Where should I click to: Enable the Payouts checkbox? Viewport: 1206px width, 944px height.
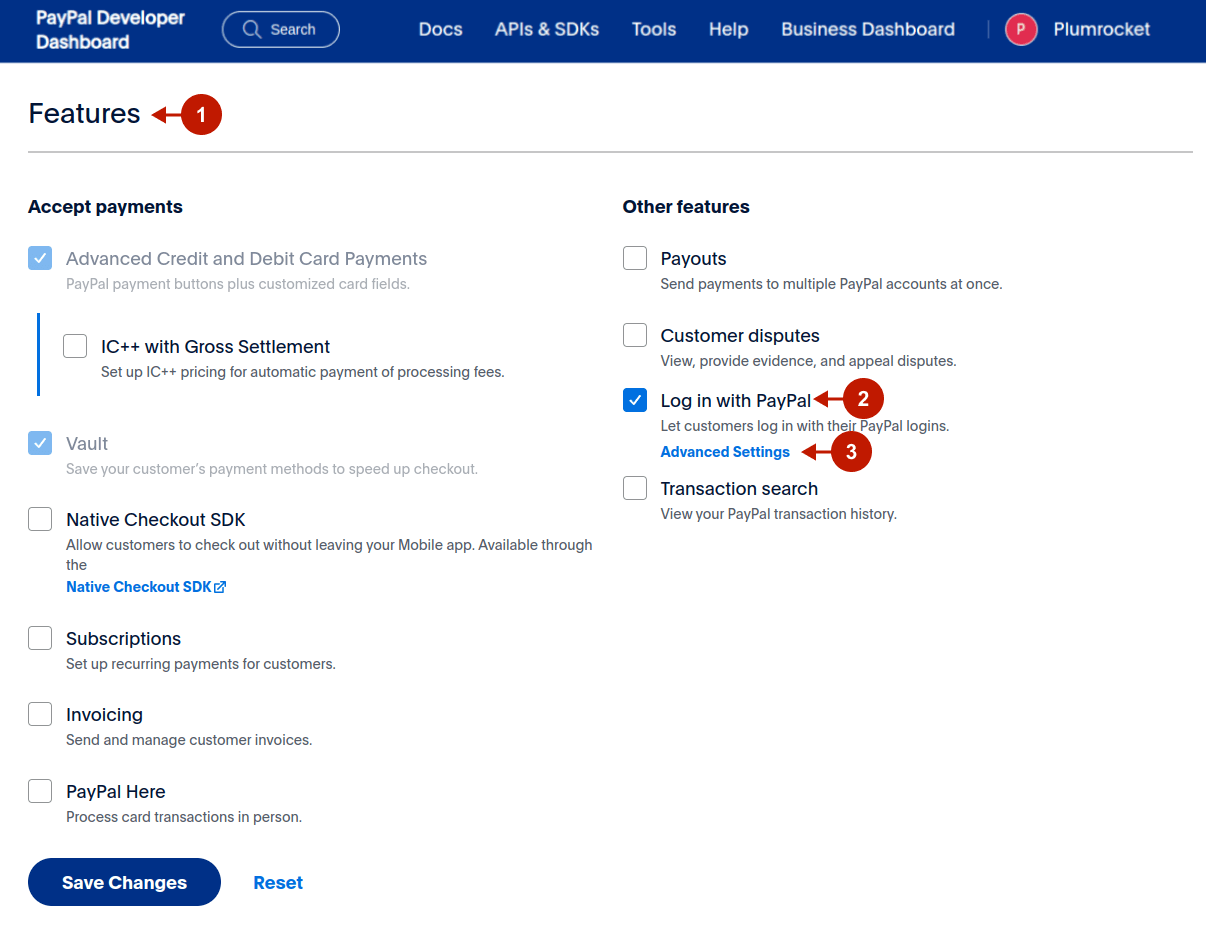point(635,259)
